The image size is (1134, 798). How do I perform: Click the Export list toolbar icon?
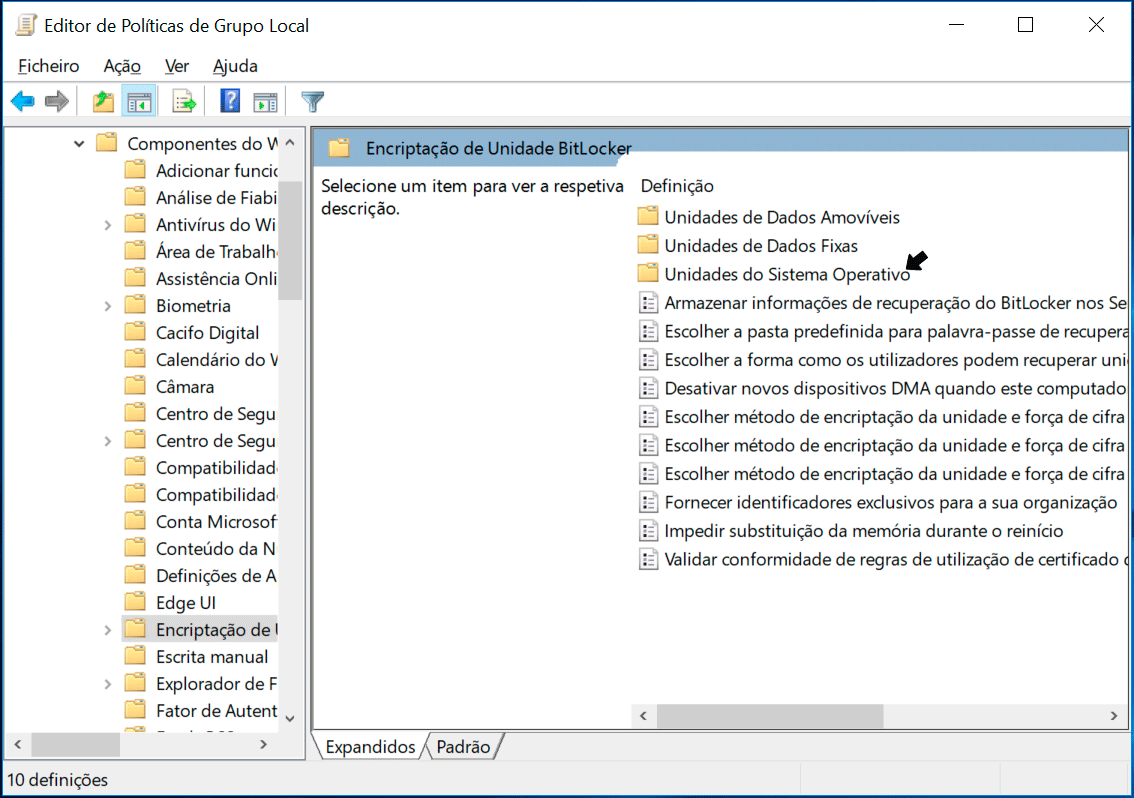click(184, 101)
